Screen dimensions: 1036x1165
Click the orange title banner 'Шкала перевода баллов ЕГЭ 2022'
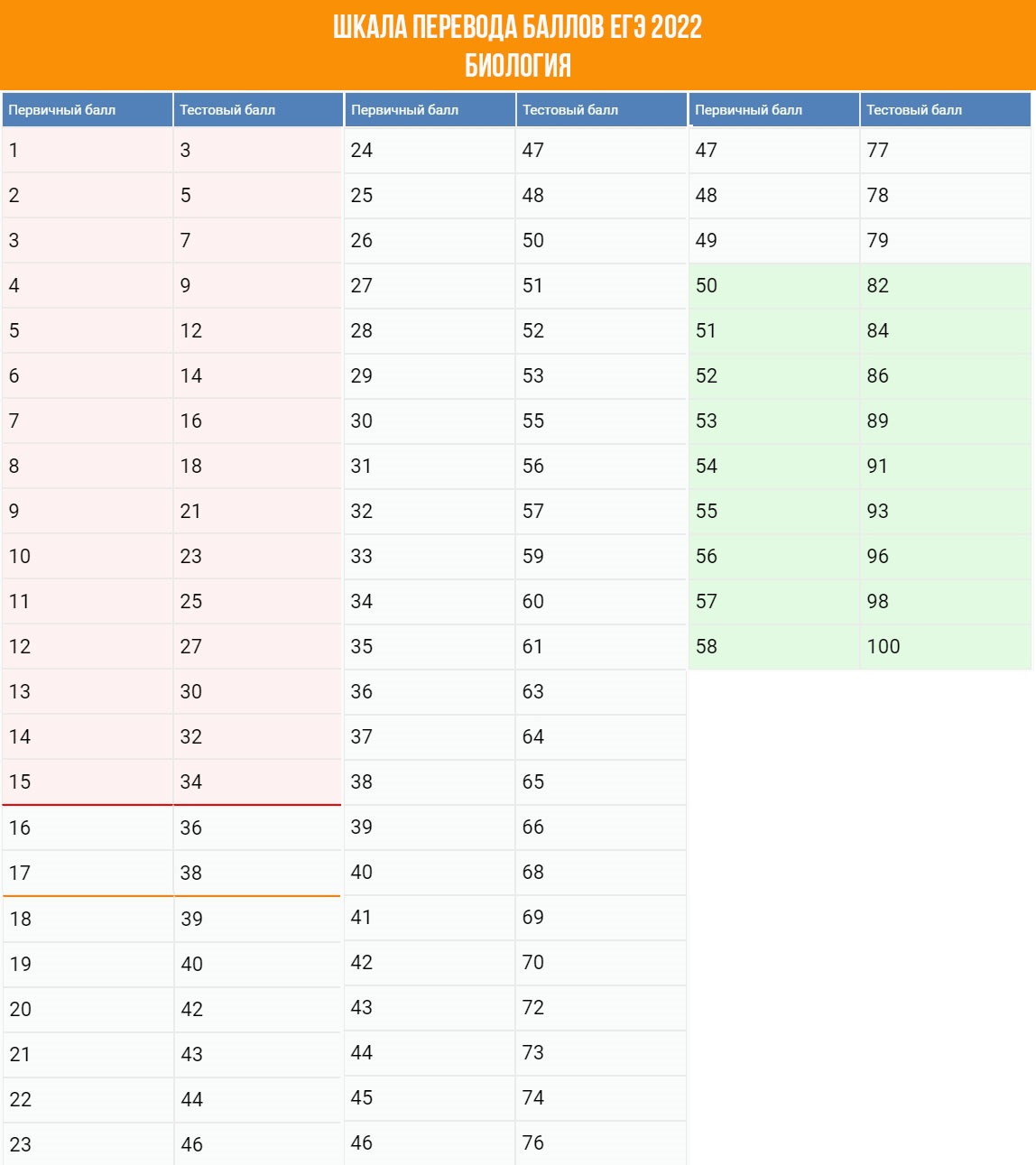point(518,45)
